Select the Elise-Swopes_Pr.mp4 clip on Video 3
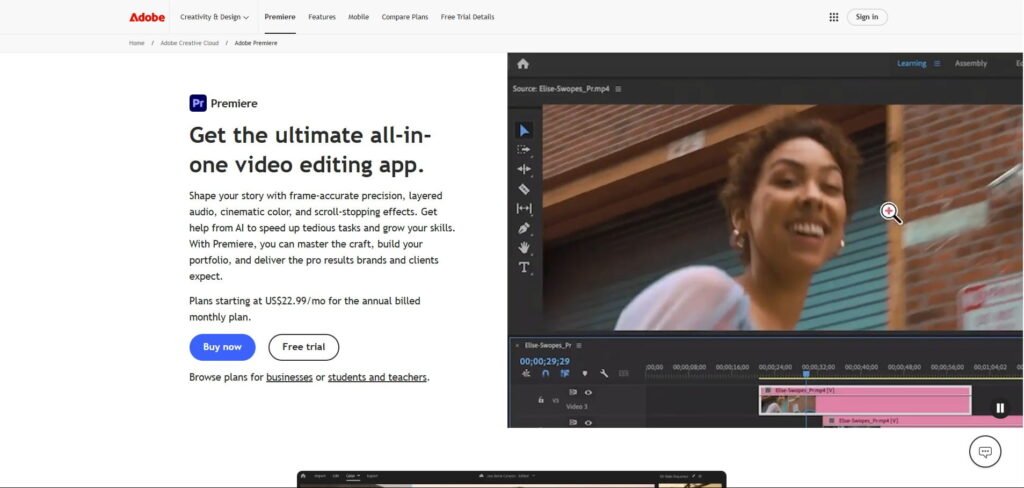The image size is (1024, 488). pyautogui.click(x=865, y=400)
